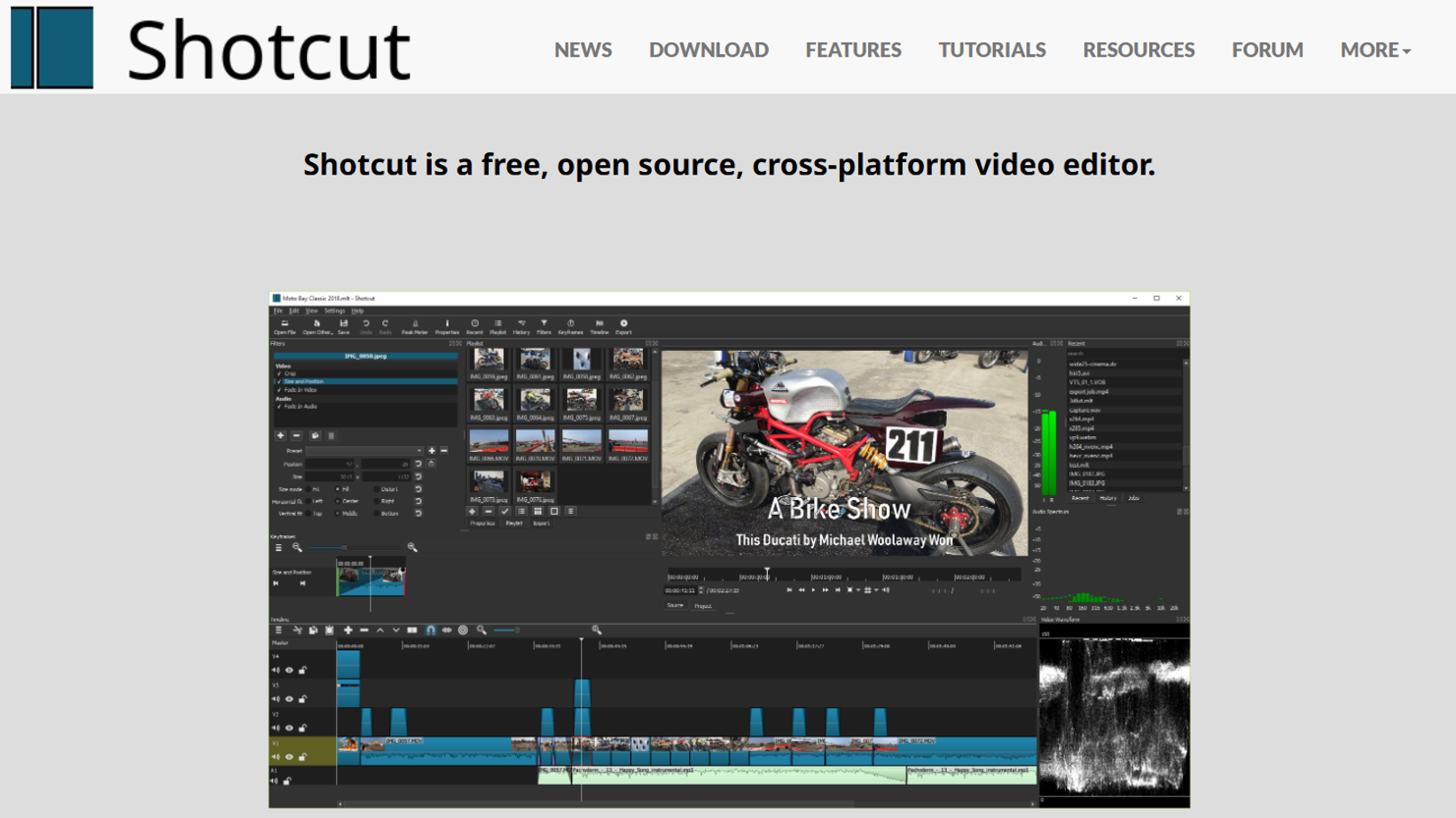This screenshot has width=1456, height=818.
Task: Click Open File in the Shotcut toolbar
Action: pyautogui.click(x=285, y=327)
